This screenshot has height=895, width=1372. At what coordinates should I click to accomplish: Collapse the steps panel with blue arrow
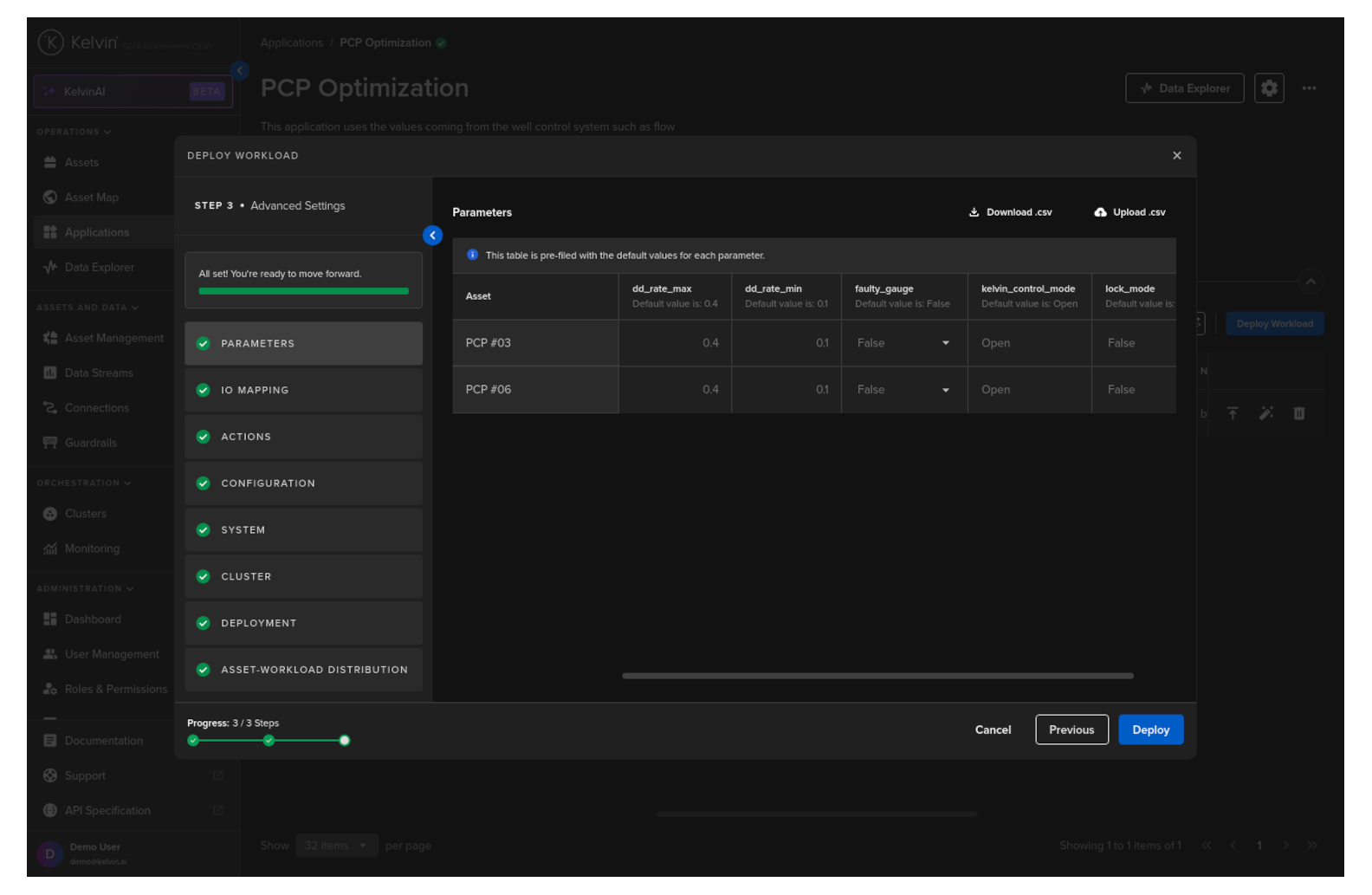[x=432, y=236]
